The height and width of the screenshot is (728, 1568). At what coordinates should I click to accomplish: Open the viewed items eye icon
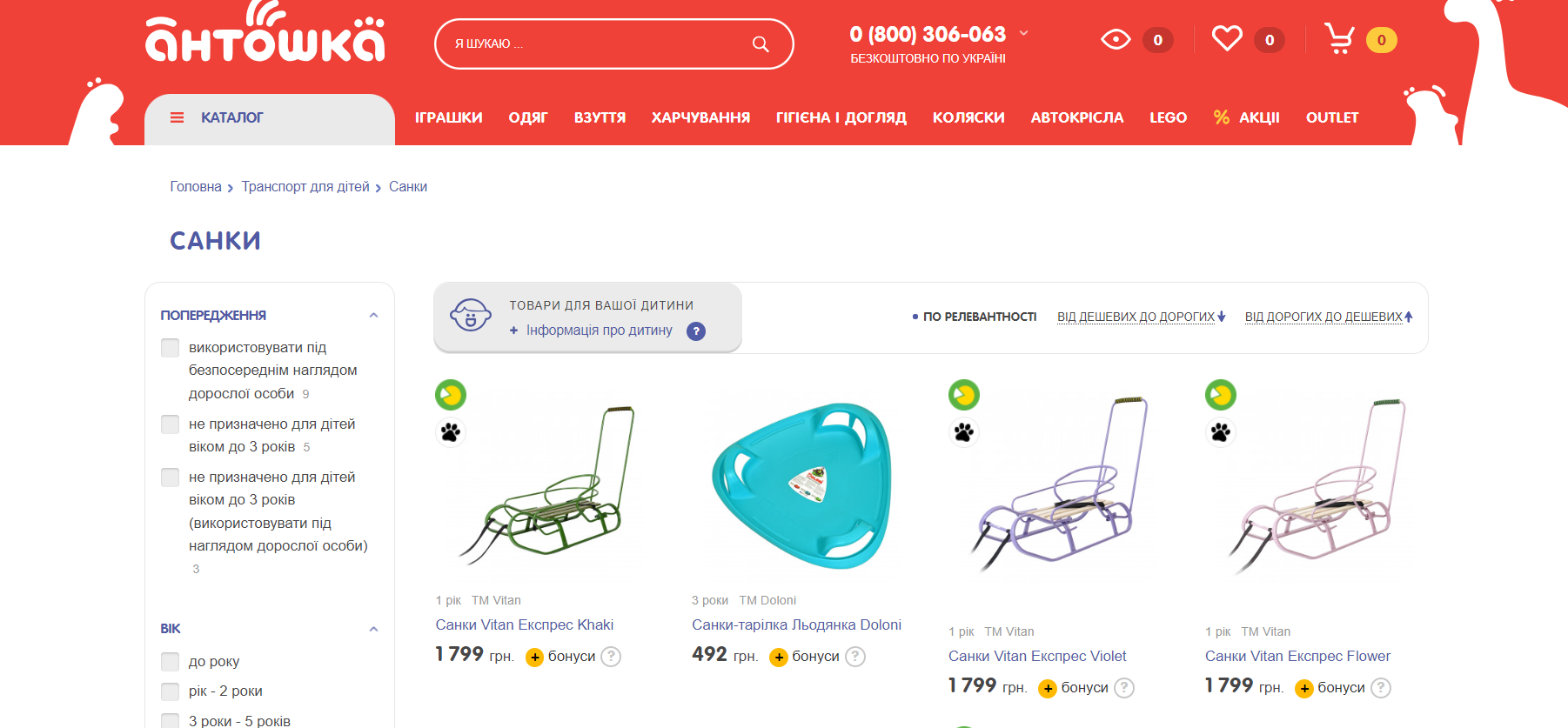(x=1116, y=39)
